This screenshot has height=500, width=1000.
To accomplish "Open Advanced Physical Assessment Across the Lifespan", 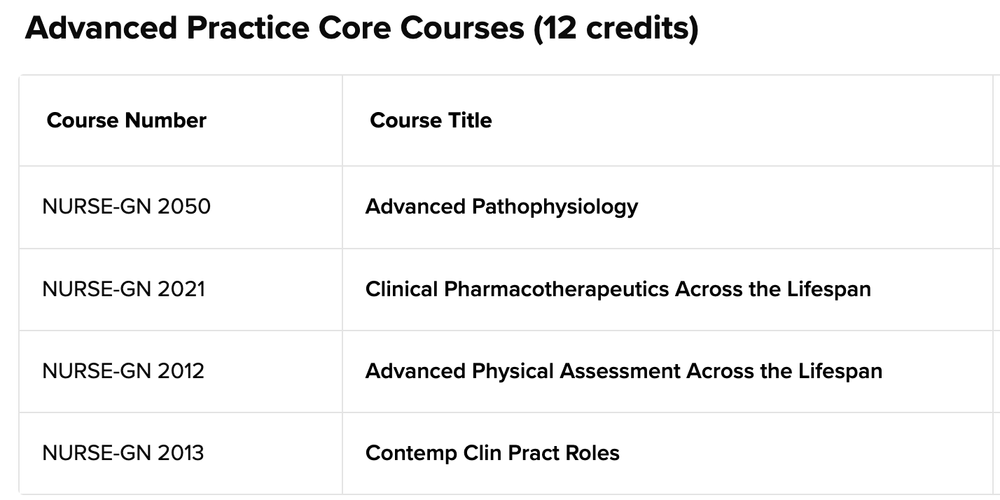I will click(624, 371).
